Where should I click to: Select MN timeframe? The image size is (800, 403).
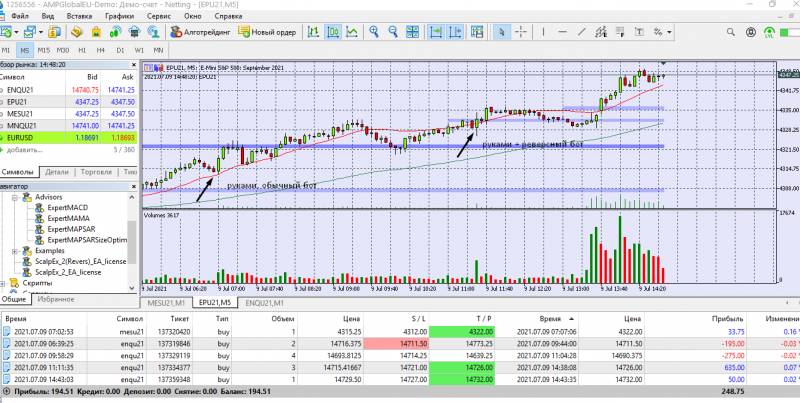[x=159, y=51]
